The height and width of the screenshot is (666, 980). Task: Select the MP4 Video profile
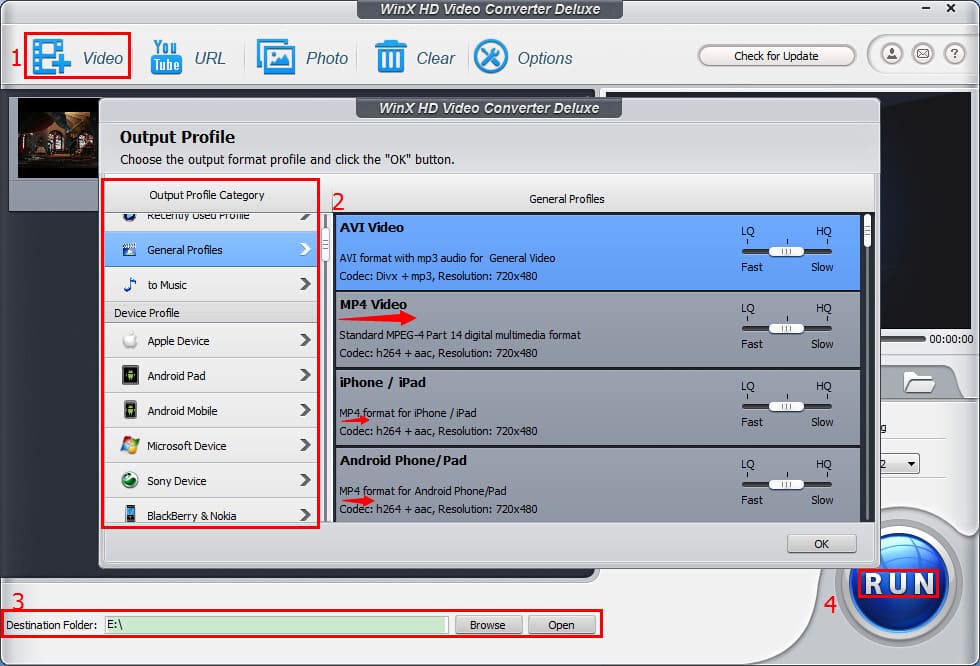point(598,329)
